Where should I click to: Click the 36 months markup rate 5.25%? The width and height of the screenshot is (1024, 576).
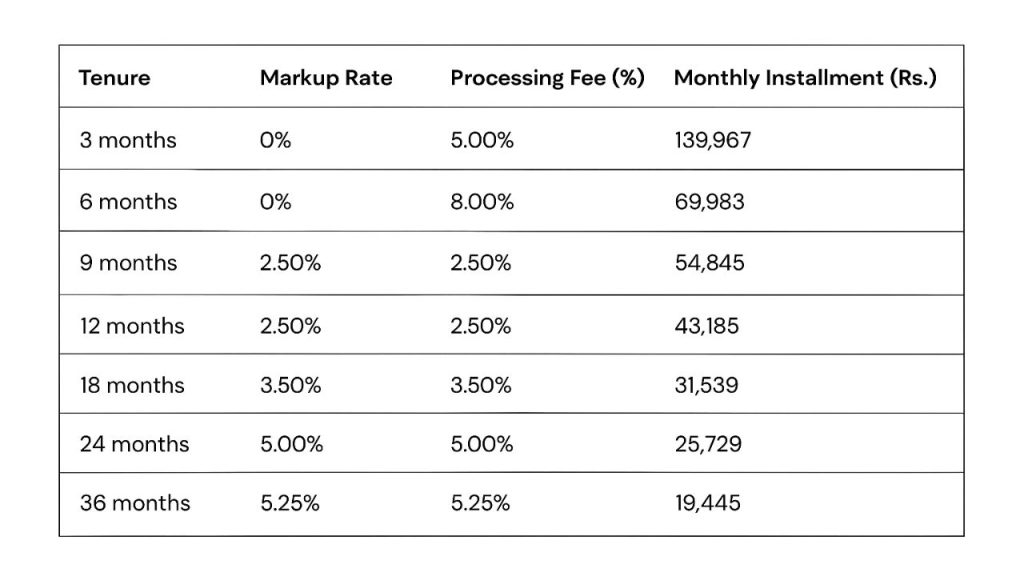(290, 502)
